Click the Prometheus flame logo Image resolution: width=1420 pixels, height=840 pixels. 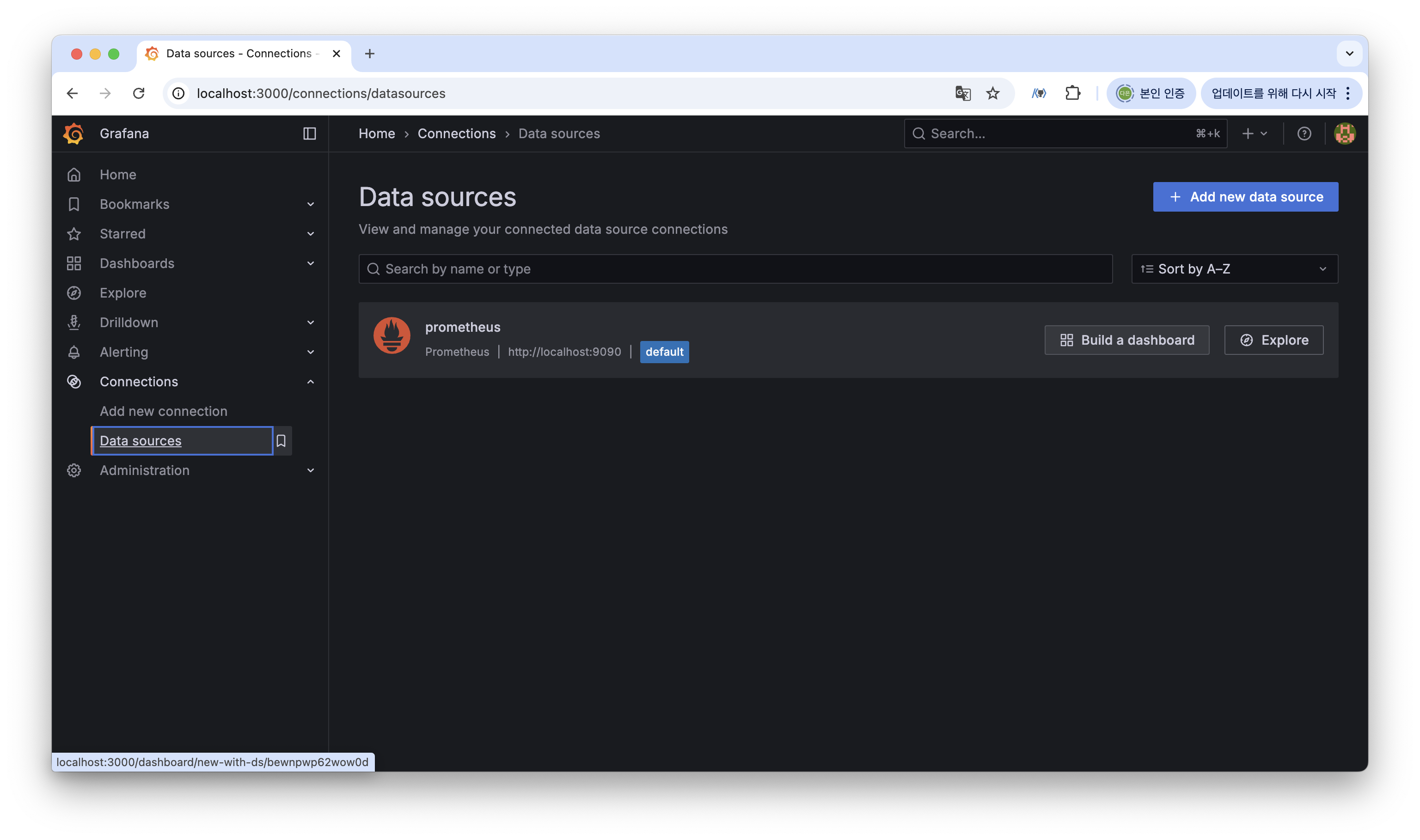click(x=392, y=335)
